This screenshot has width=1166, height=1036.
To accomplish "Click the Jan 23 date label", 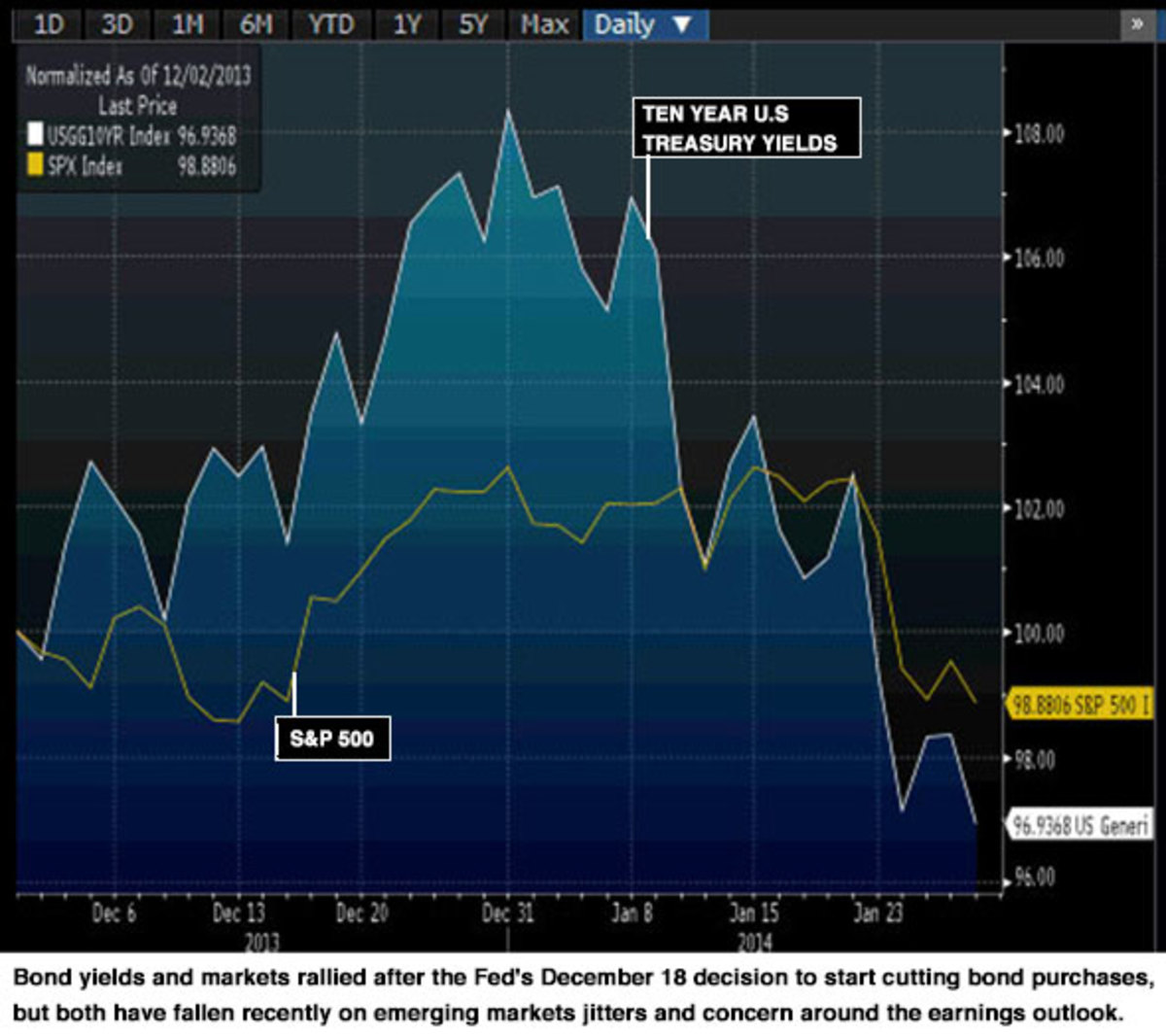I will (877, 913).
